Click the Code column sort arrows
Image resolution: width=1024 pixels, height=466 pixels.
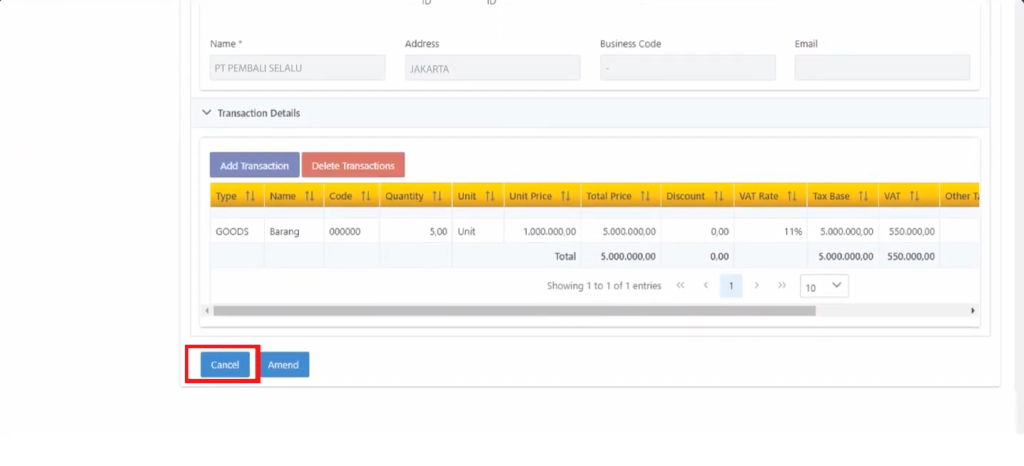point(365,197)
